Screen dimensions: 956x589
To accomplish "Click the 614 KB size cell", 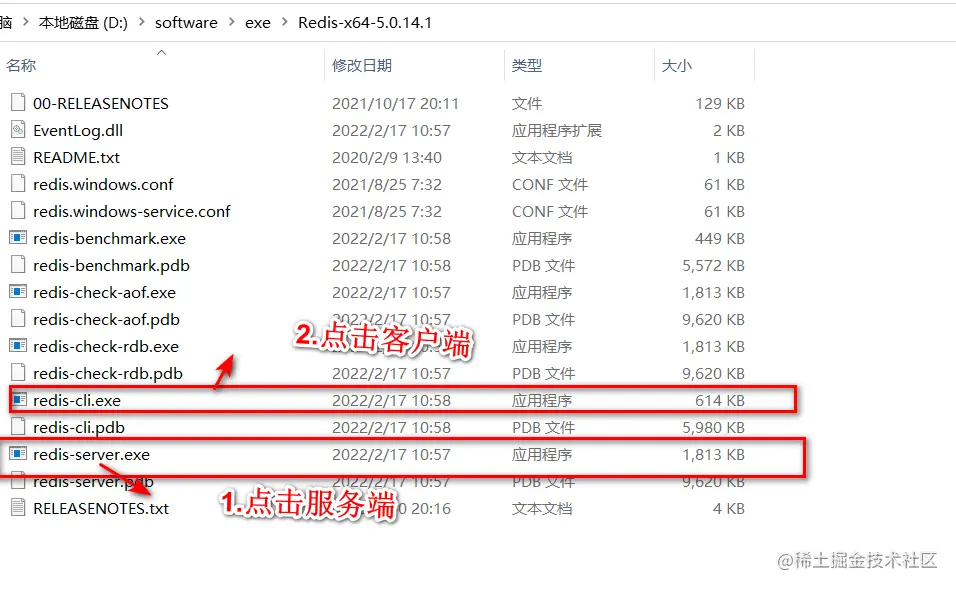I will coord(720,400).
